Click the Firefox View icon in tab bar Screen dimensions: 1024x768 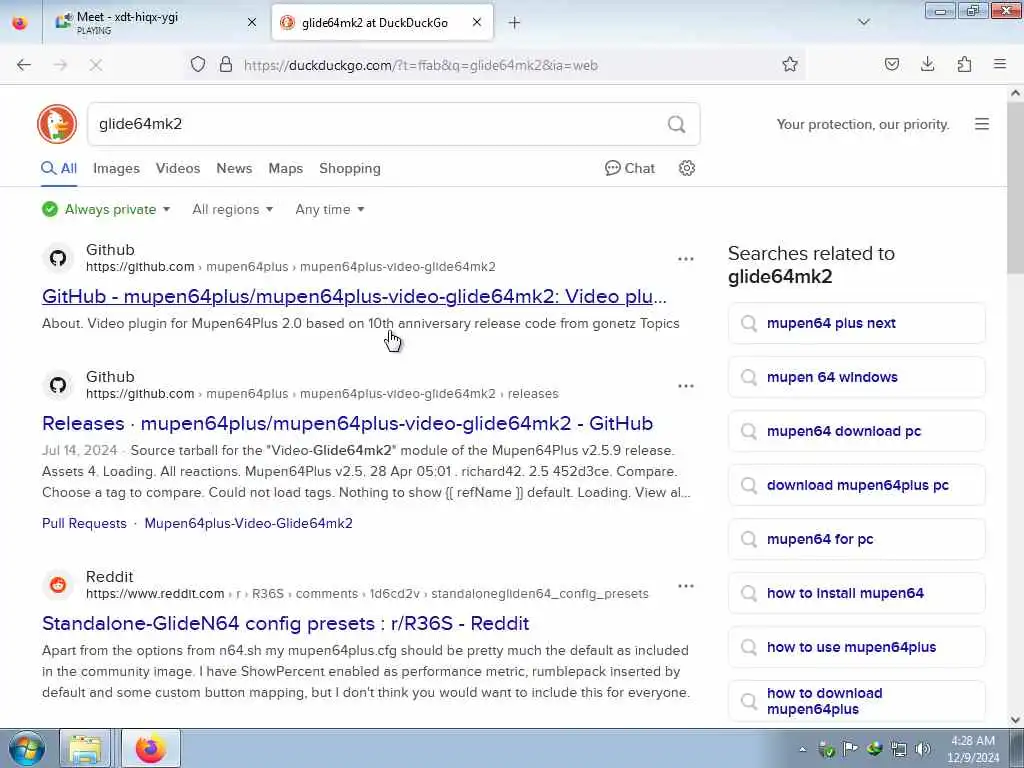coord(20,22)
